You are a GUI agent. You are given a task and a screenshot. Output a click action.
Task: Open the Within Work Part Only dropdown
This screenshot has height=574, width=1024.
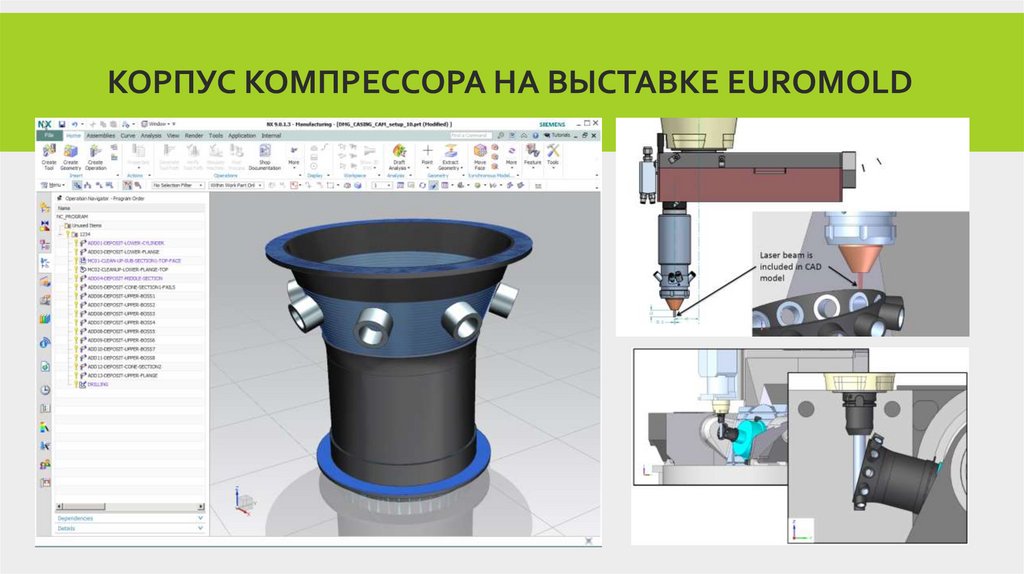236,185
